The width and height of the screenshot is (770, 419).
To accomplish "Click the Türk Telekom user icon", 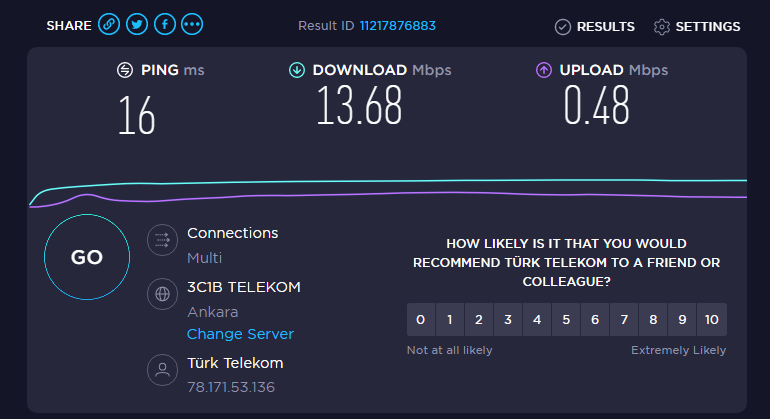I will 161,371.
